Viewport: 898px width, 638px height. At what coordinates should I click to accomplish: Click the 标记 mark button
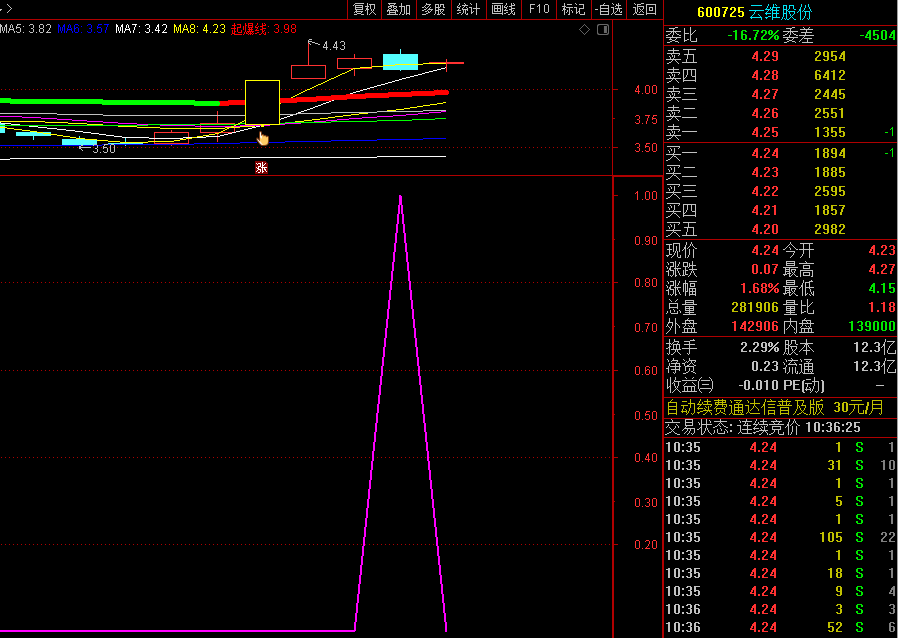pyautogui.click(x=573, y=10)
